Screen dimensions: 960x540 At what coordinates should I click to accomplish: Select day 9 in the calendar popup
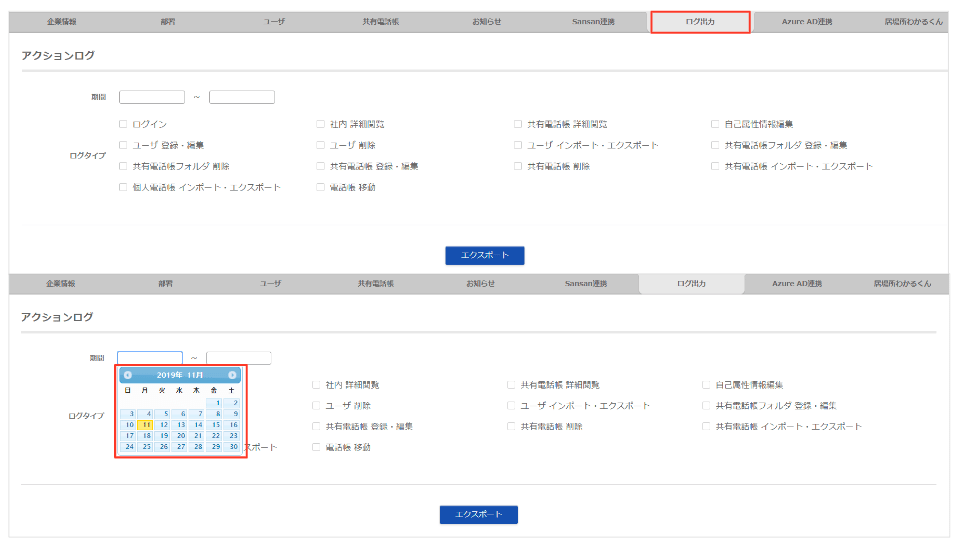point(231,414)
